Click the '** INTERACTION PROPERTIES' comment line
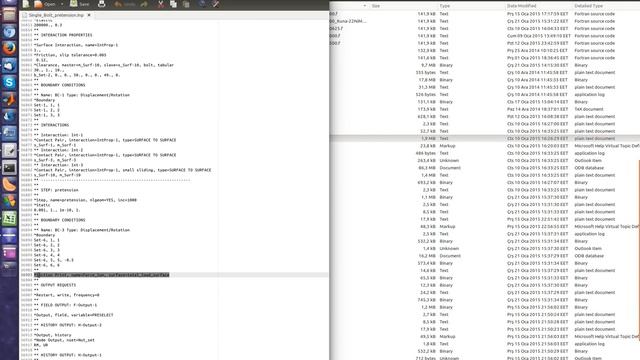Image resolution: width=640 pixels, height=360 pixels. (63, 35)
